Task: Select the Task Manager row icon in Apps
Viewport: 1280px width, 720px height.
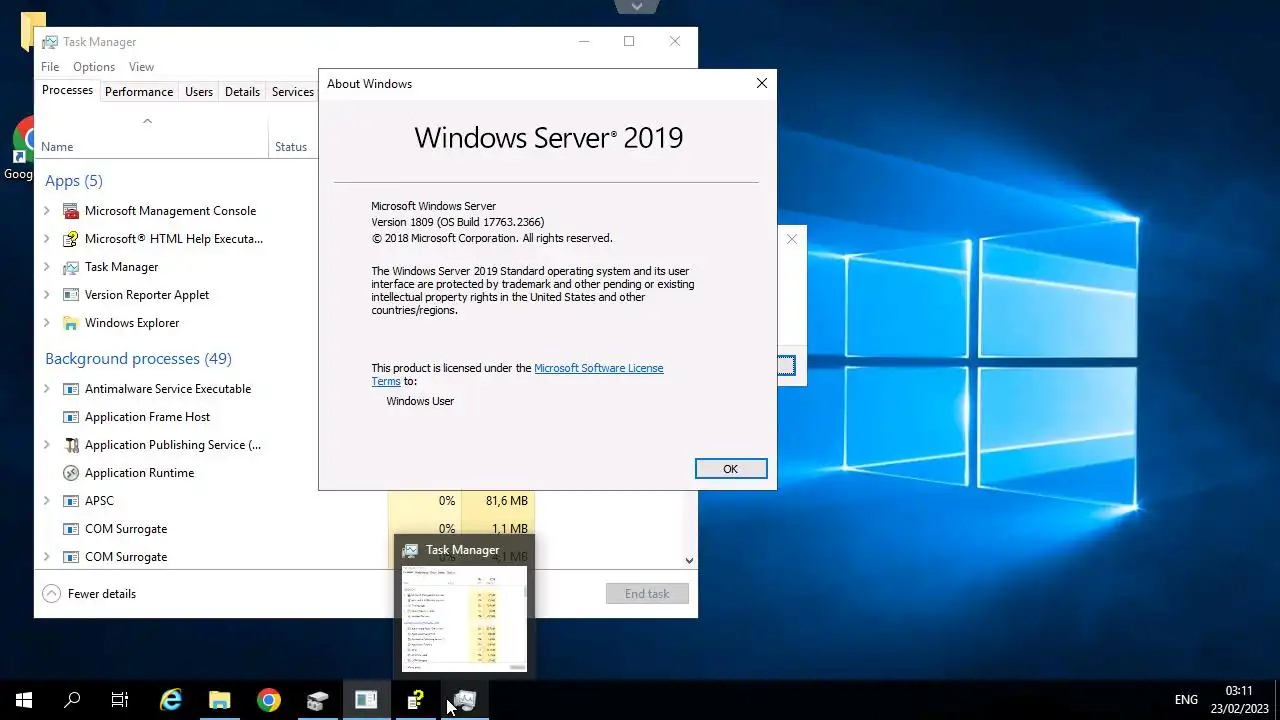Action: click(71, 267)
